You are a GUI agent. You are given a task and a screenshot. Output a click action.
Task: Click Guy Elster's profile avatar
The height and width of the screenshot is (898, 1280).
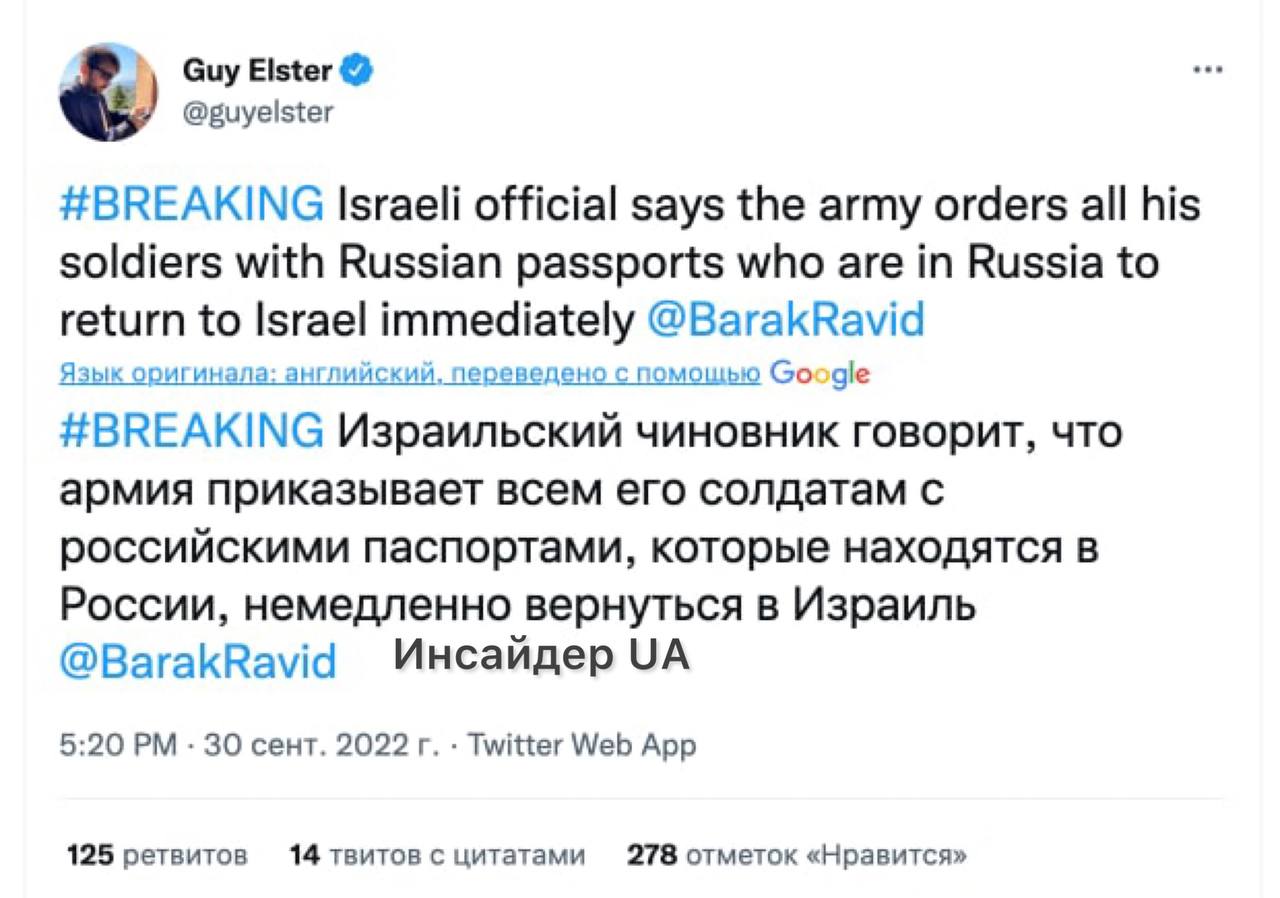(x=109, y=92)
